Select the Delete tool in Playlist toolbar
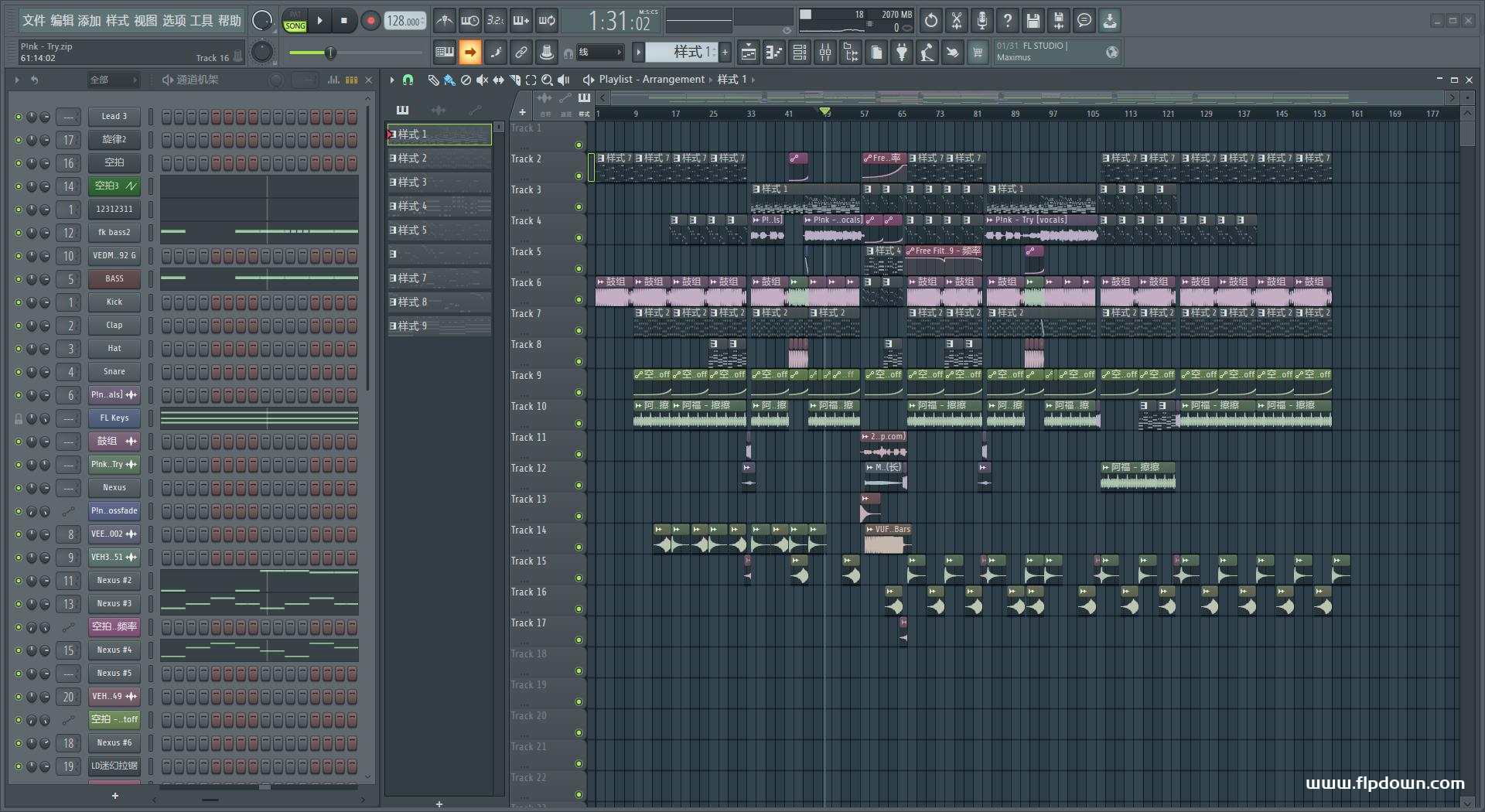Screen dimensions: 1485x812 (x=466, y=80)
